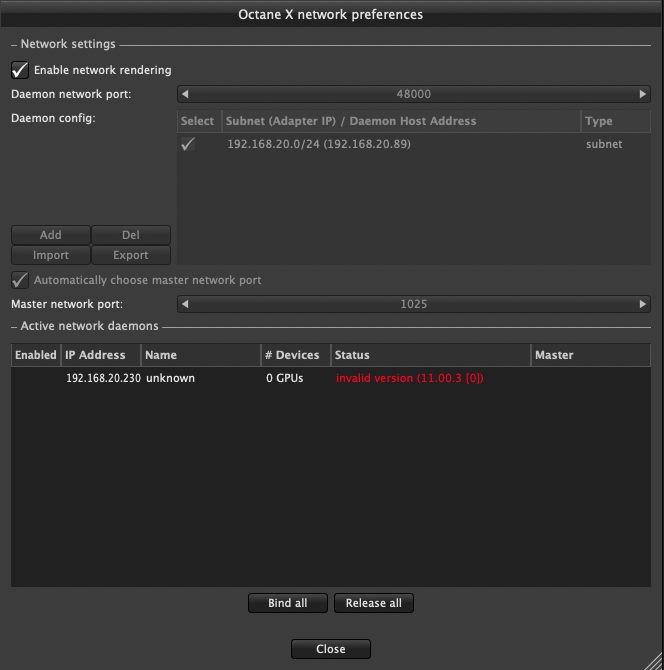Click the unknown daemon name cell
This screenshot has height=670, width=664.
[x=170, y=378]
